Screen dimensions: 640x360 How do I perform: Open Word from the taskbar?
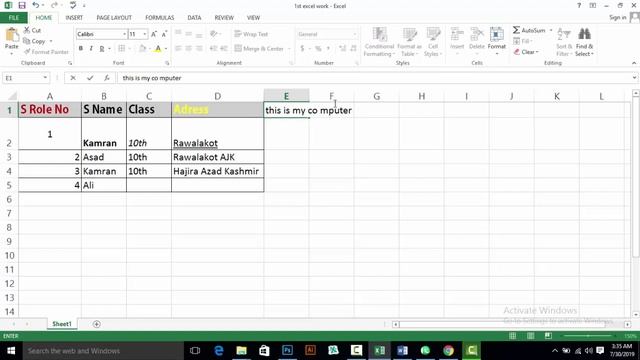tap(402, 351)
